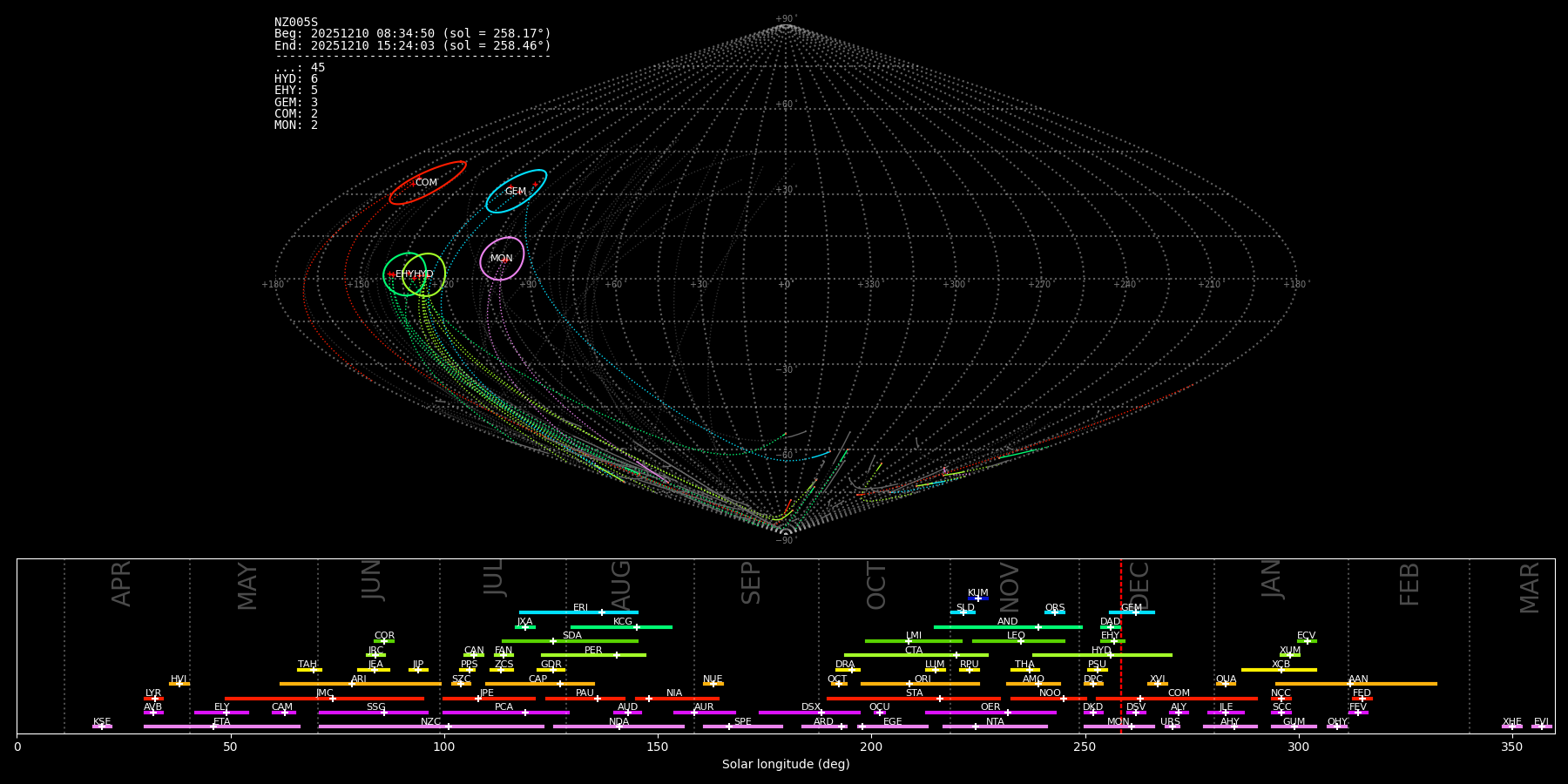Click the MAR month label in the timeline

1530,588
